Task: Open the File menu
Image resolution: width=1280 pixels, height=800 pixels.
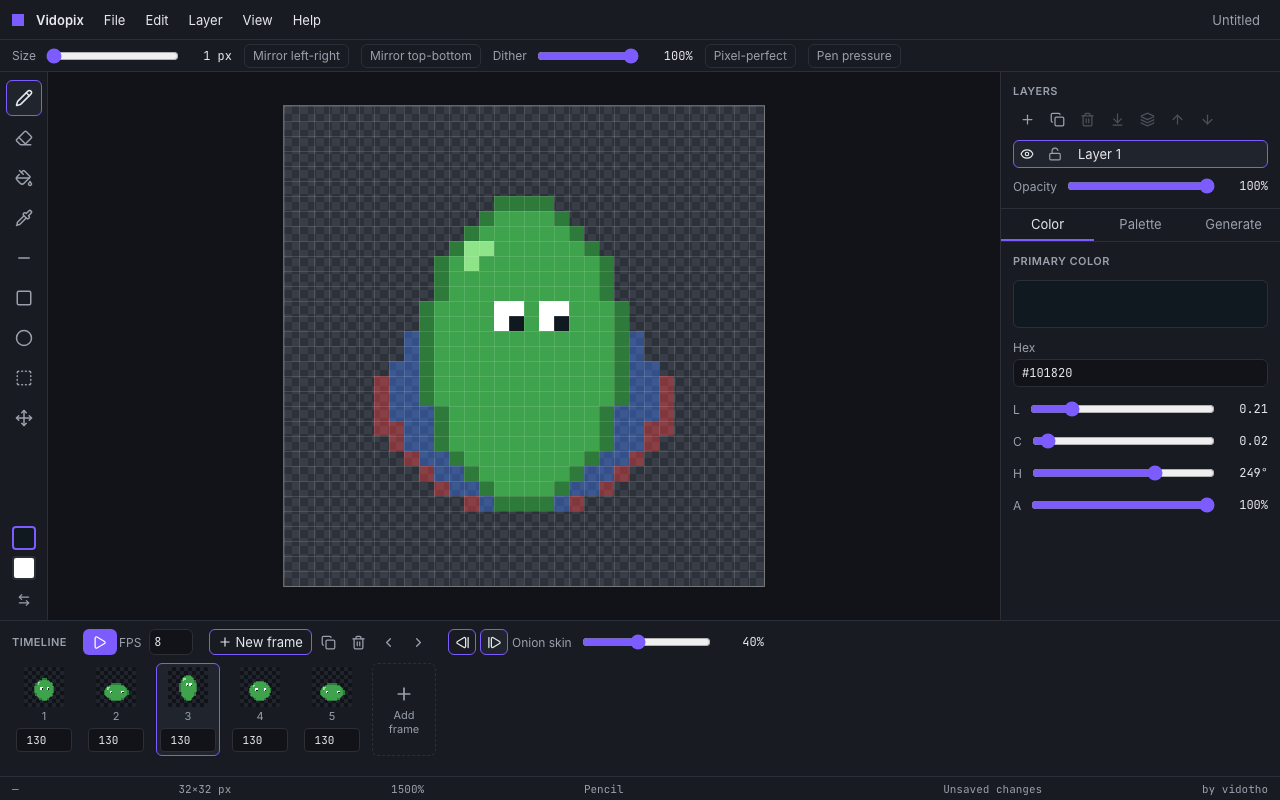Action: [115, 20]
